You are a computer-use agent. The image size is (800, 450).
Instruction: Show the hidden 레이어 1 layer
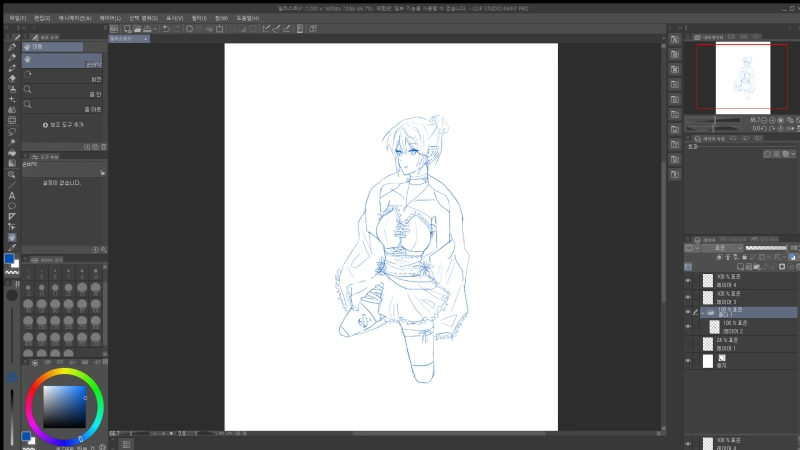click(x=688, y=344)
